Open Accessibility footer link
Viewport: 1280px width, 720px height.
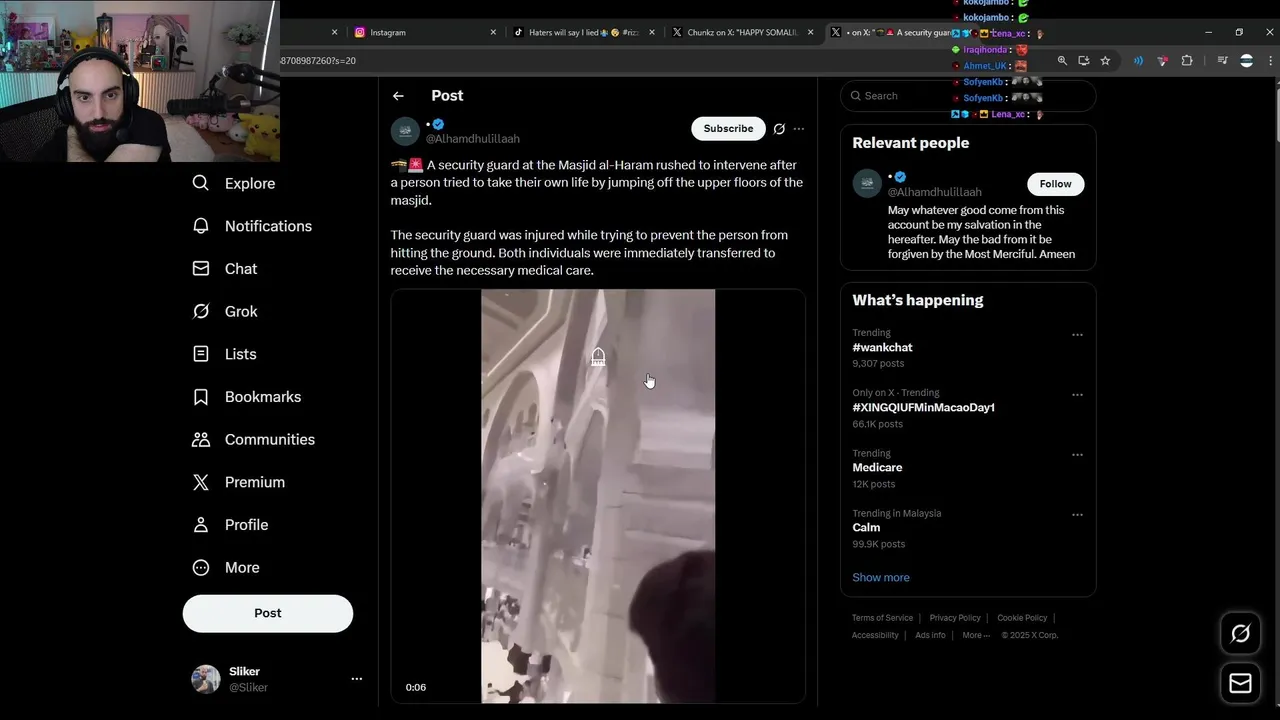point(875,635)
